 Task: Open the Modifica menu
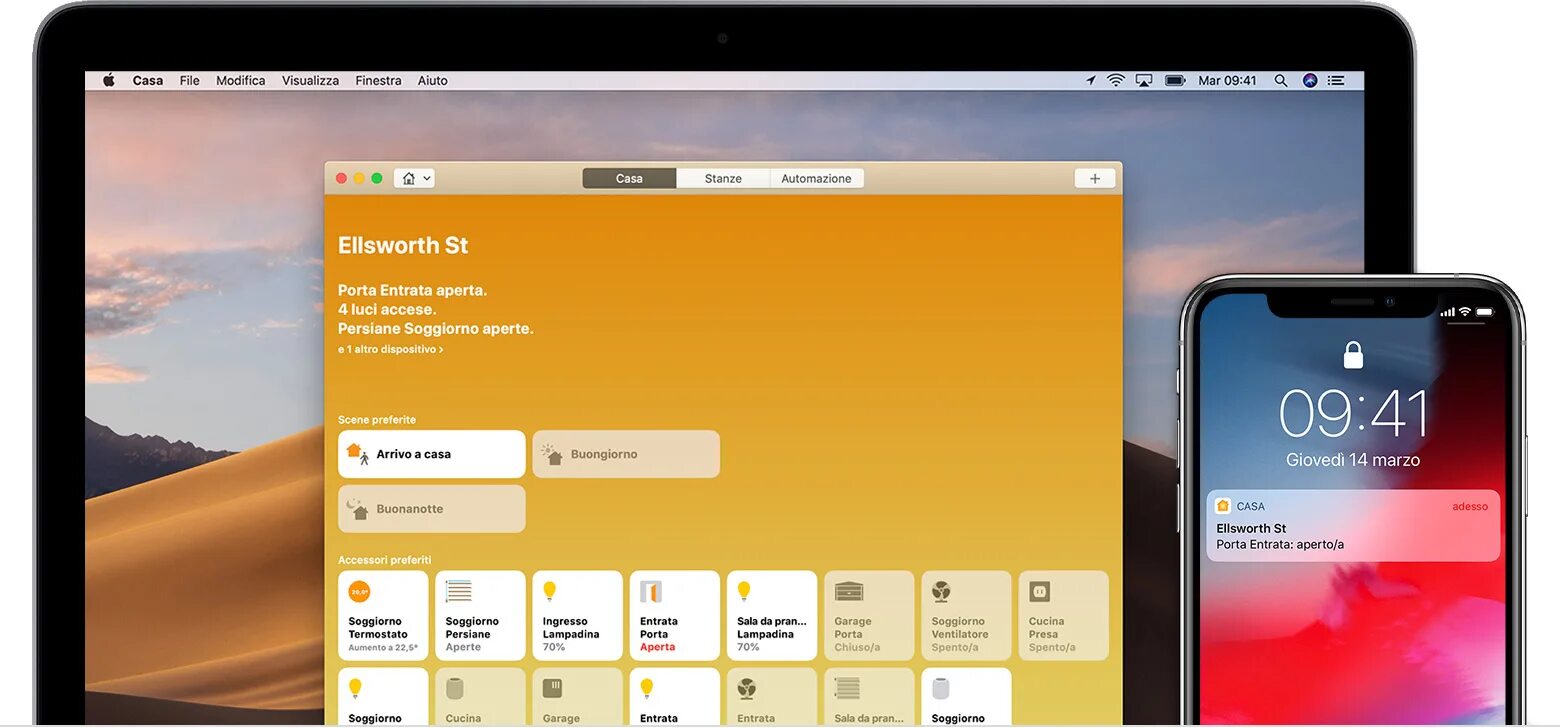[x=241, y=80]
